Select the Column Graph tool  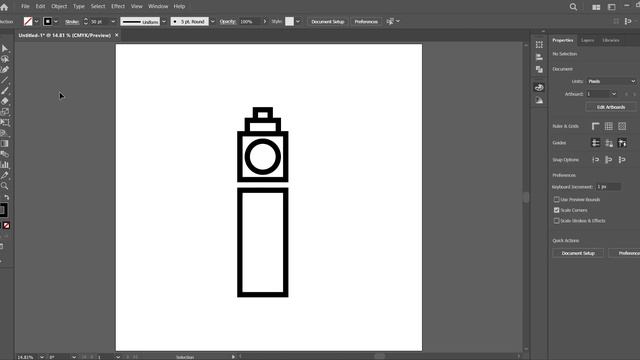point(5,165)
